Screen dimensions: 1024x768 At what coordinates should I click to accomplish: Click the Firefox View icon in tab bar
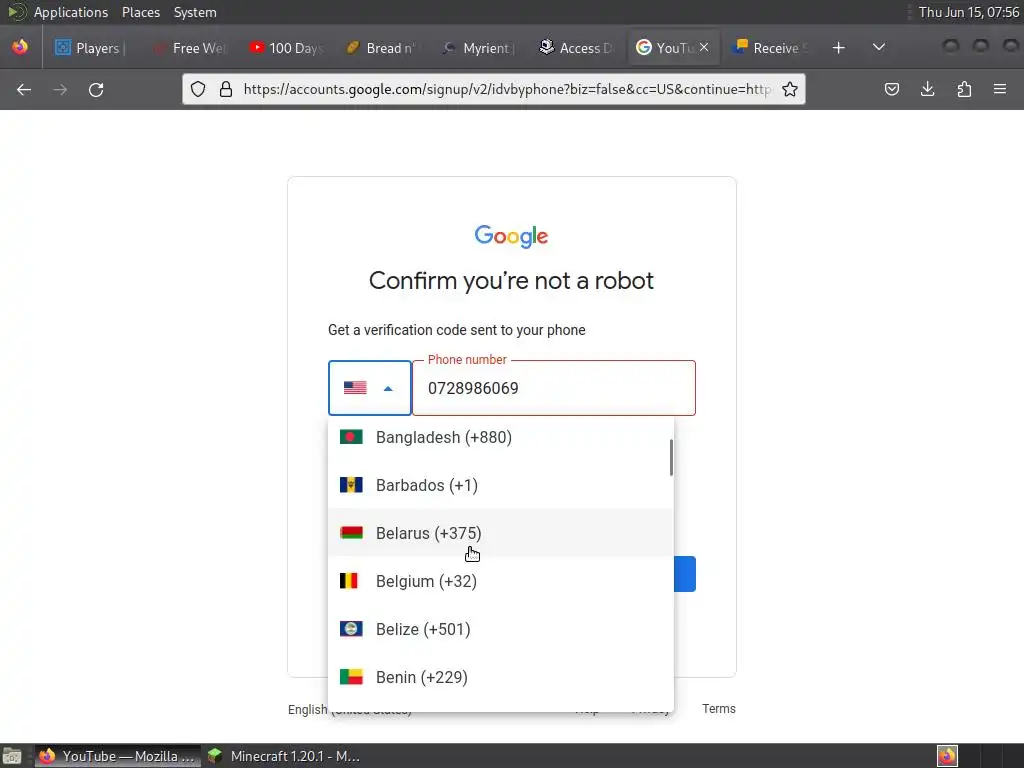pyautogui.click(x=20, y=47)
